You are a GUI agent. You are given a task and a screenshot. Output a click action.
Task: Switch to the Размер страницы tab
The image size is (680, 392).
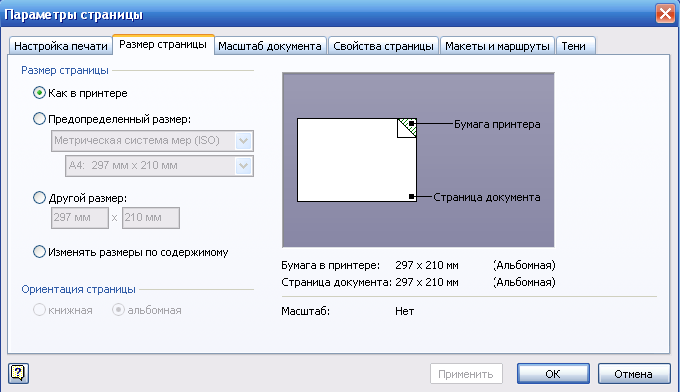[x=163, y=44]
